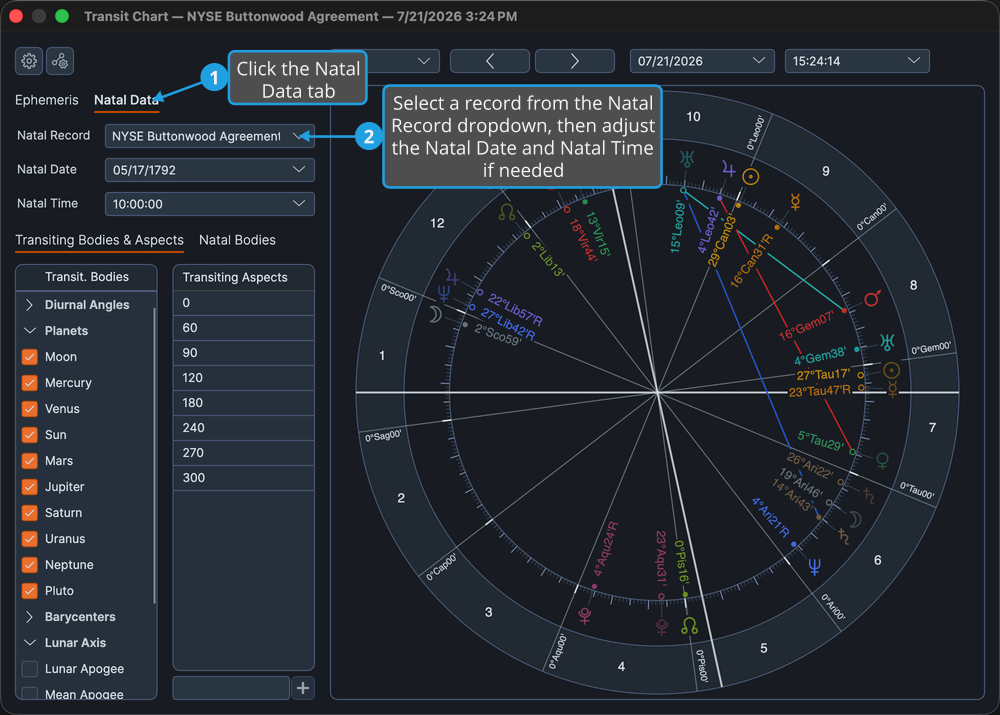1000x715 pixels.
Task: Click the Transit. Bodies list scrollbar
Action: (x=154, y=455)
